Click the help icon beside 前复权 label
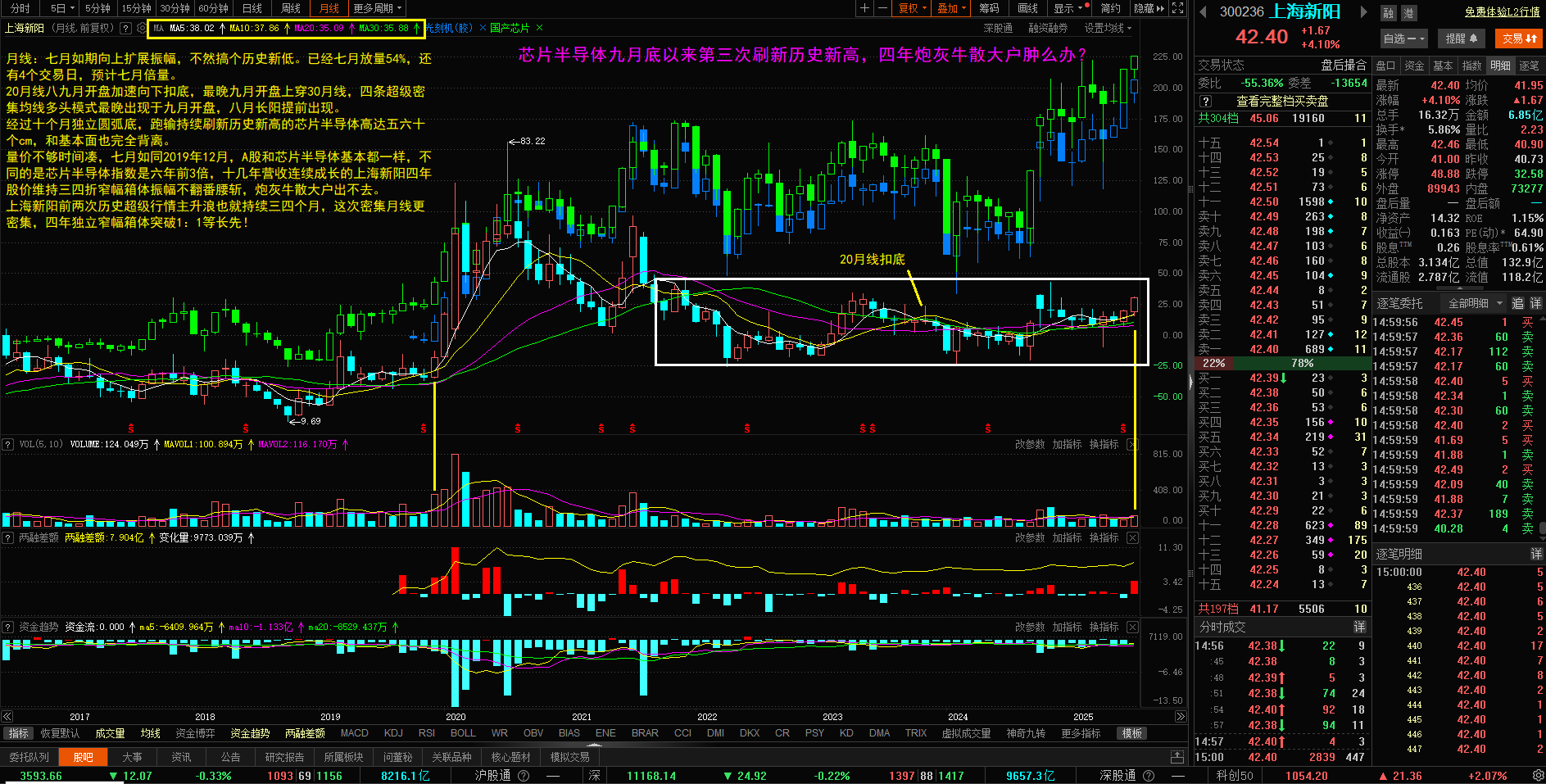 125,28
